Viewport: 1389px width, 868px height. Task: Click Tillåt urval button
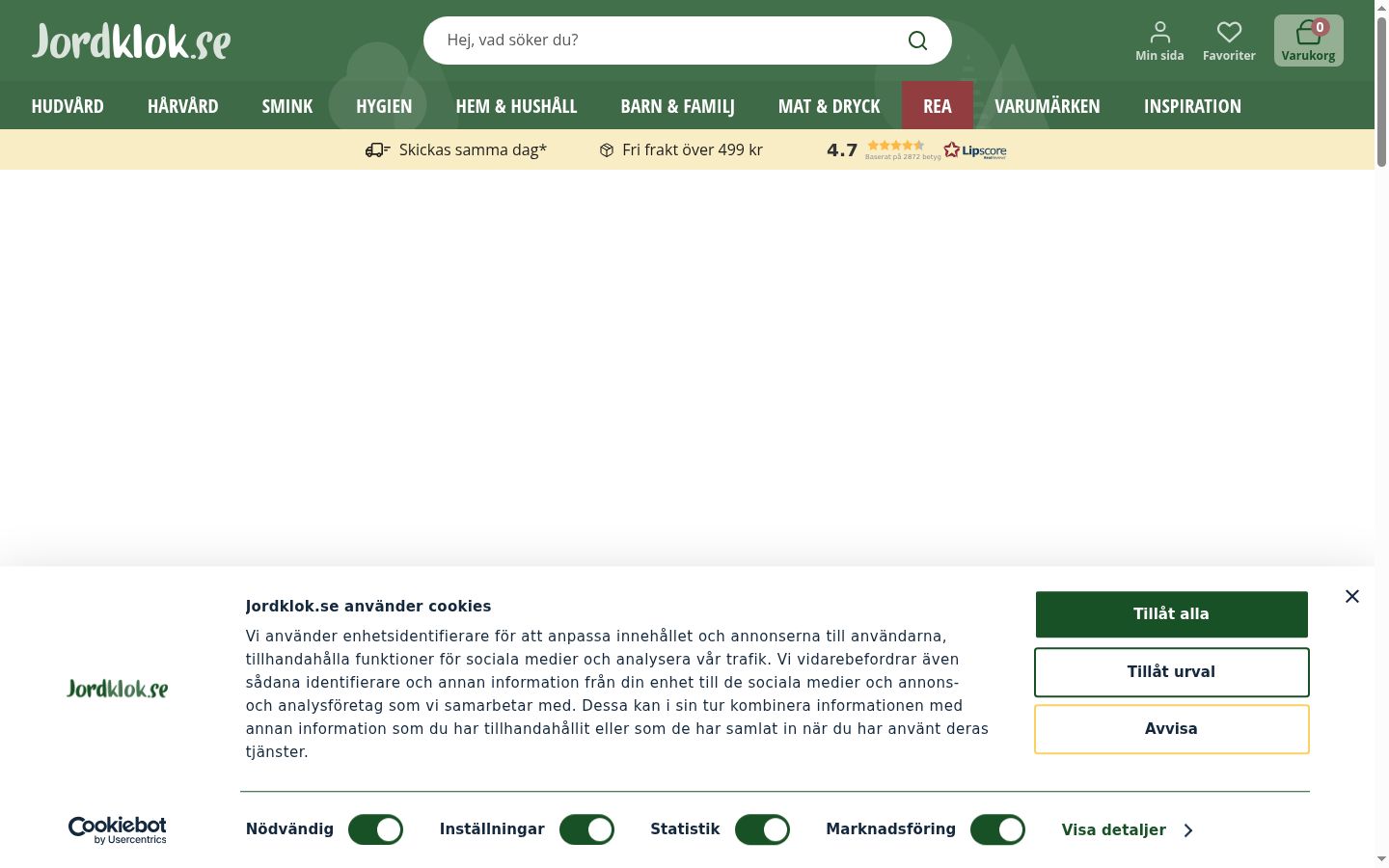1172,672
